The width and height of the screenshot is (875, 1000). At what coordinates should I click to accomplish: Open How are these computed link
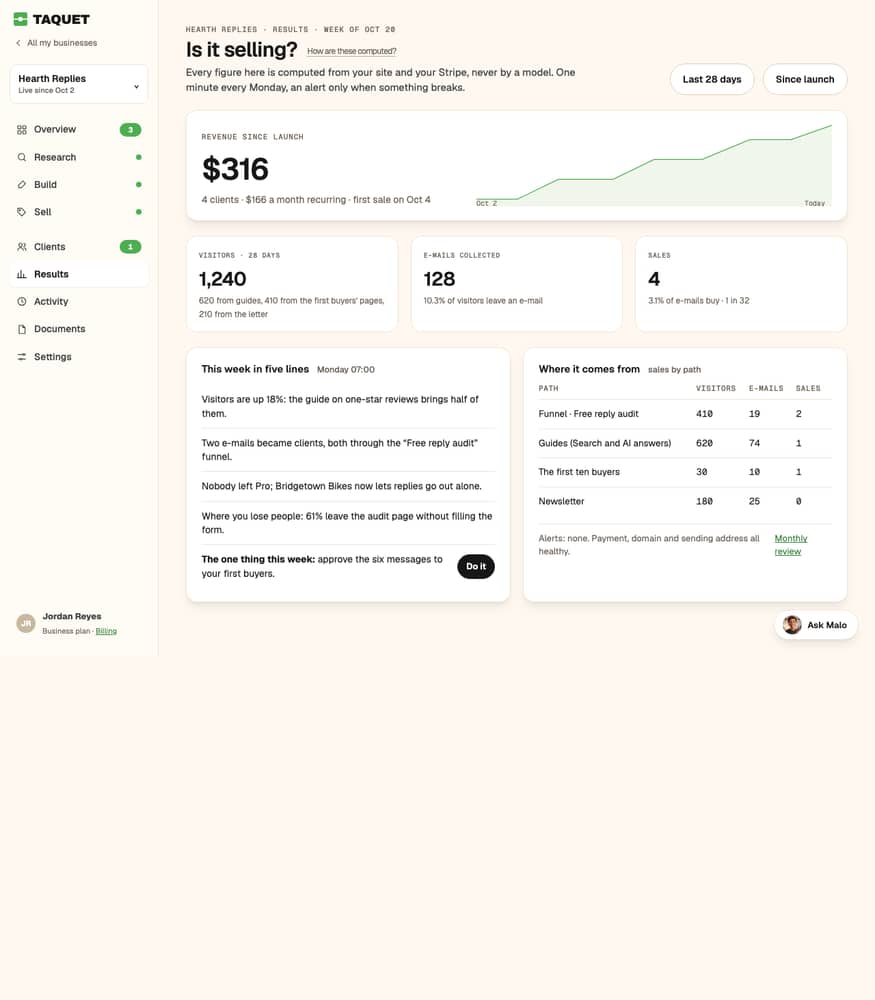(351, 51)
